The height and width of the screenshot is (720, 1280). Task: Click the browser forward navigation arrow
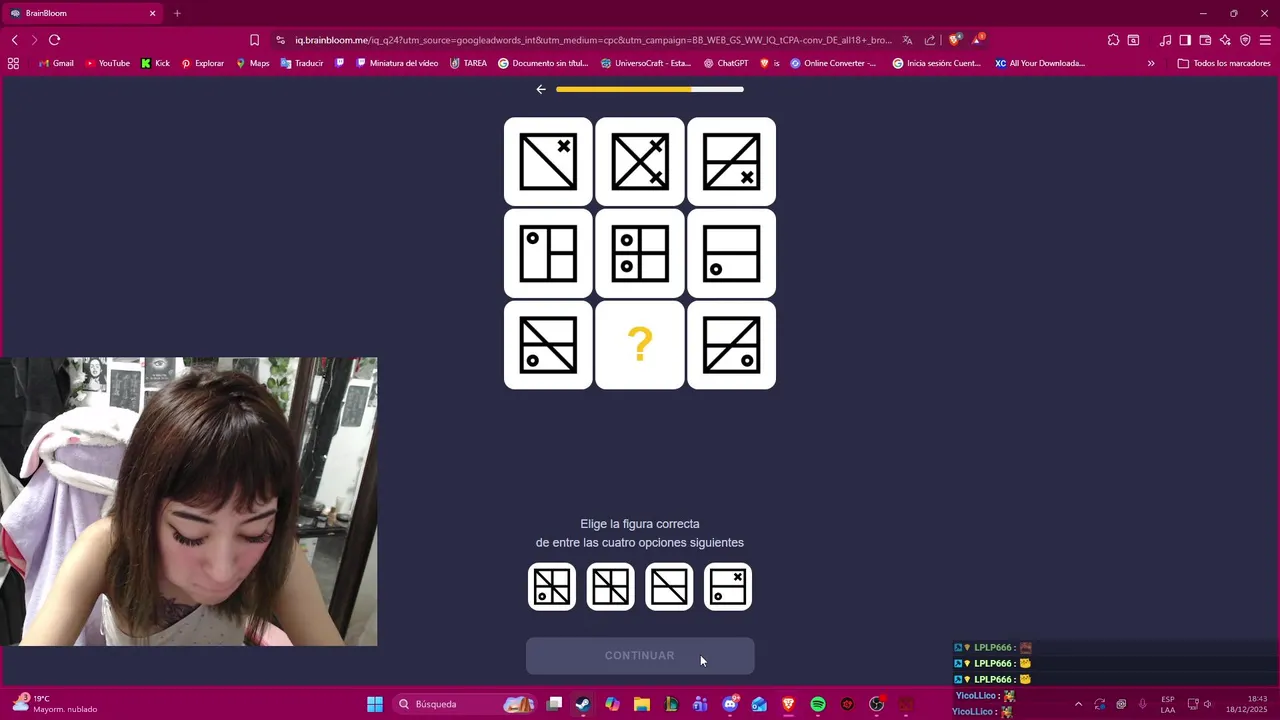click(34, 40)
